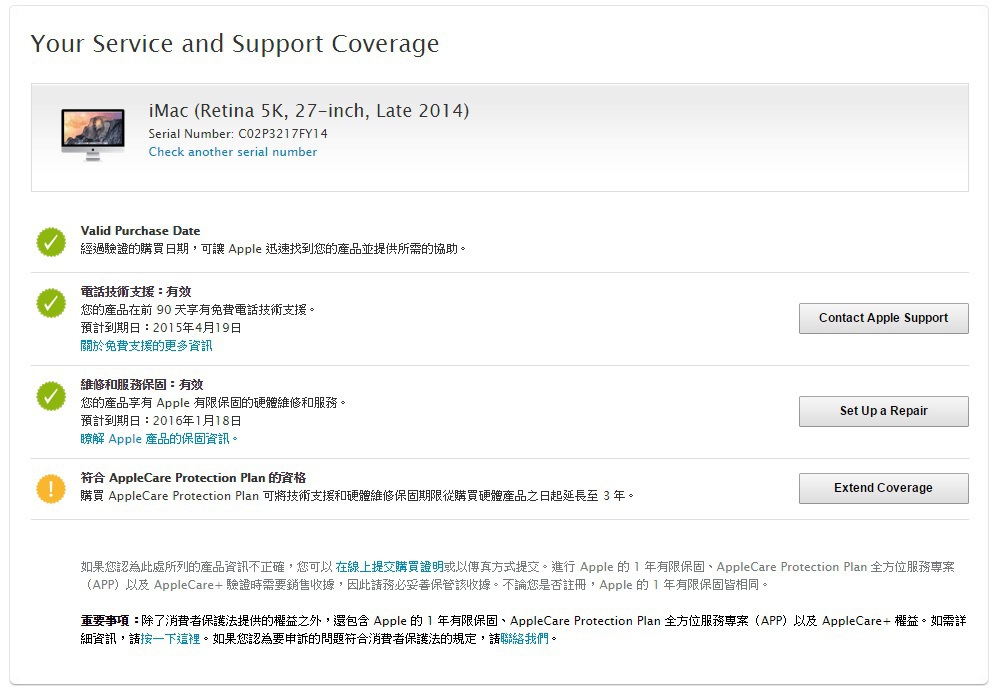Click the orange exclamation AppleCare eligibility icon
Screen dimensions: 993x689
(x=51, y=489)
